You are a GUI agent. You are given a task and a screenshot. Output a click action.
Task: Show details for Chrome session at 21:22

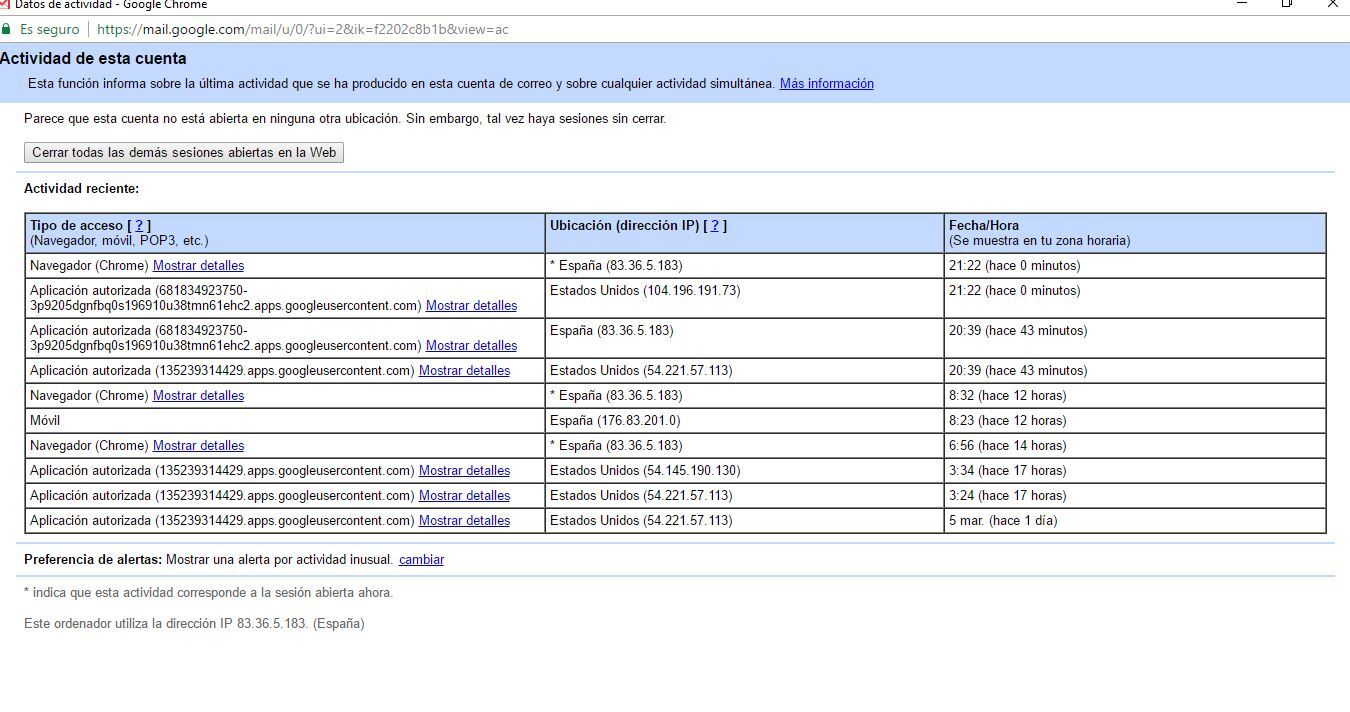point(198,266)
